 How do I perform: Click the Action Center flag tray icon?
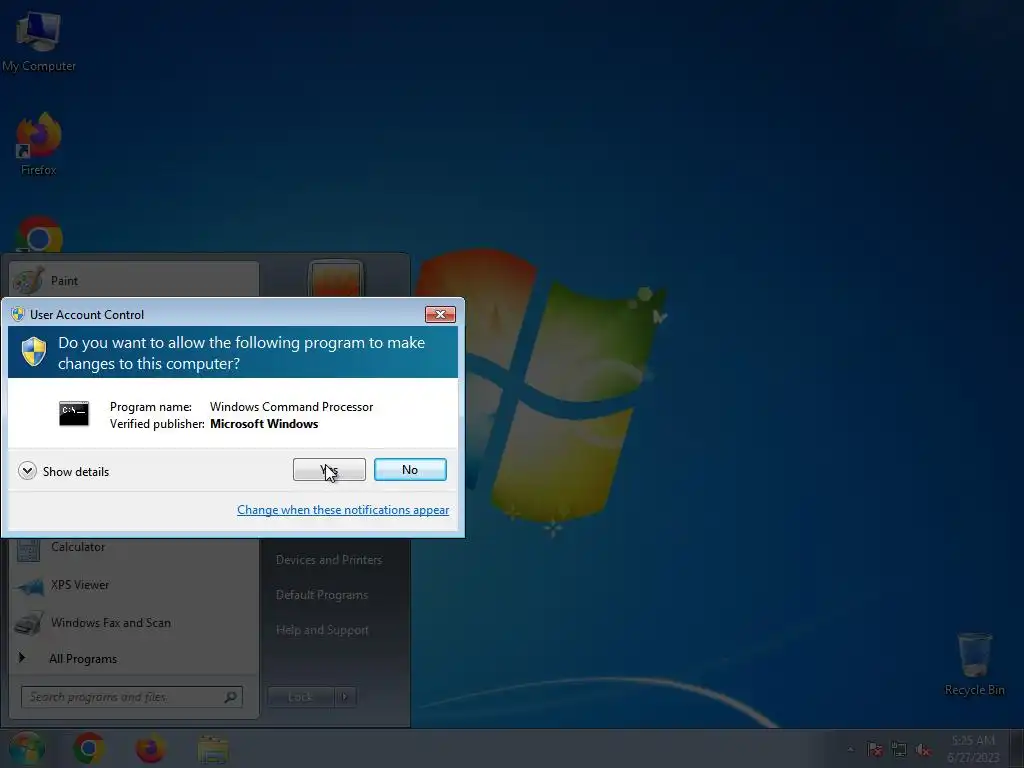[875, 749]
